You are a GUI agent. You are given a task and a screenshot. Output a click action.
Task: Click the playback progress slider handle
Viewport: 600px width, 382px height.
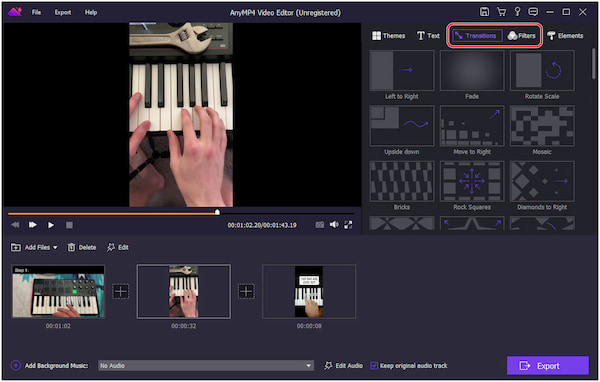tap(217, 212)
